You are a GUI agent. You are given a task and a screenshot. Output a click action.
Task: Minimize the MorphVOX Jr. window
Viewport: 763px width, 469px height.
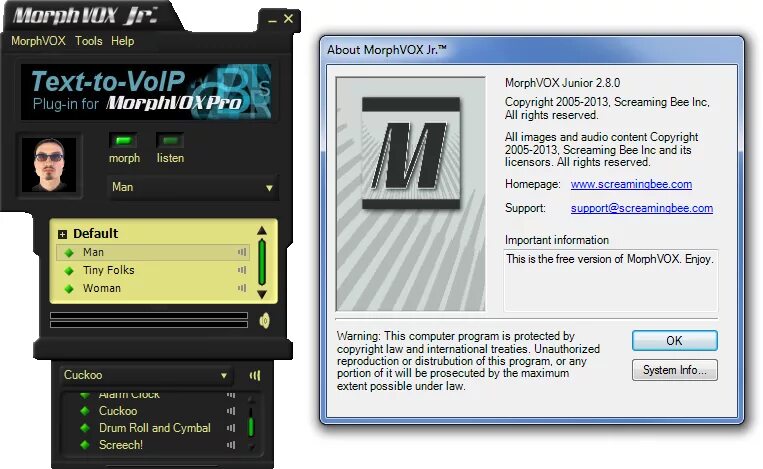(272, 20)
